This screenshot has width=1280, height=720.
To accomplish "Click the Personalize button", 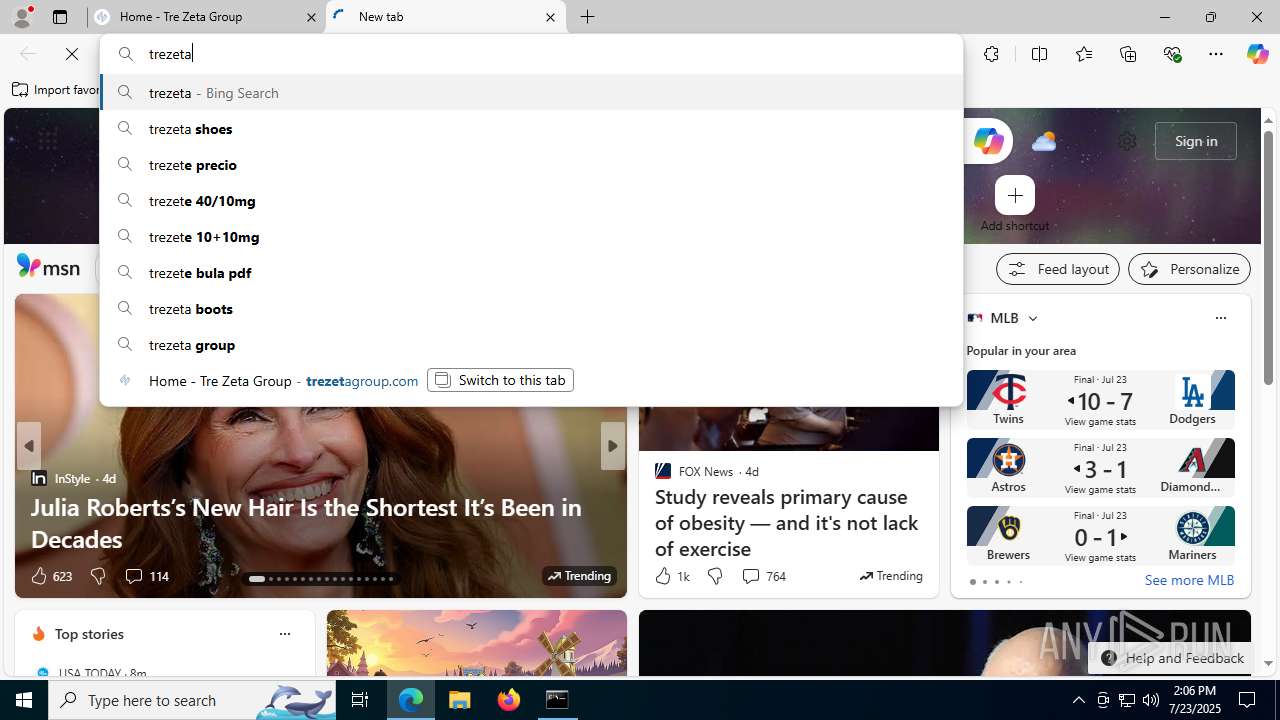I will click(x=1190, y=269).
